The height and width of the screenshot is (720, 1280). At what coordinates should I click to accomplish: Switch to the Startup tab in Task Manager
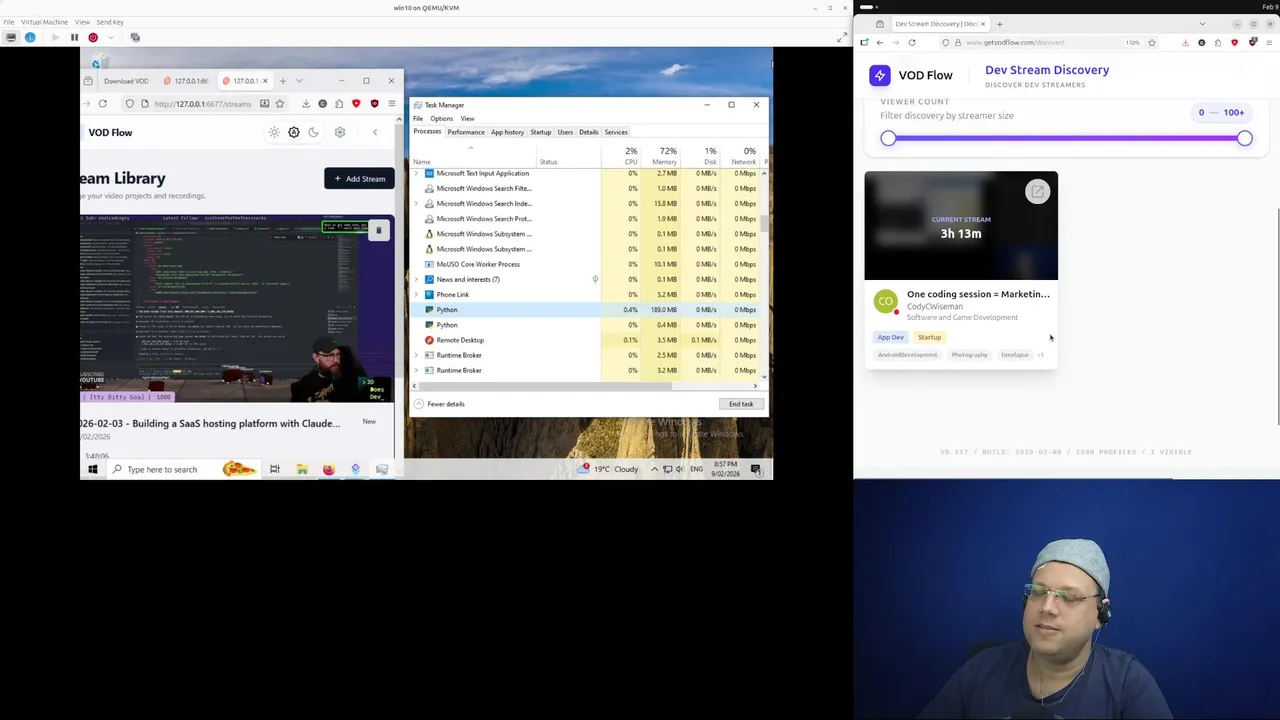pos(541,132)
